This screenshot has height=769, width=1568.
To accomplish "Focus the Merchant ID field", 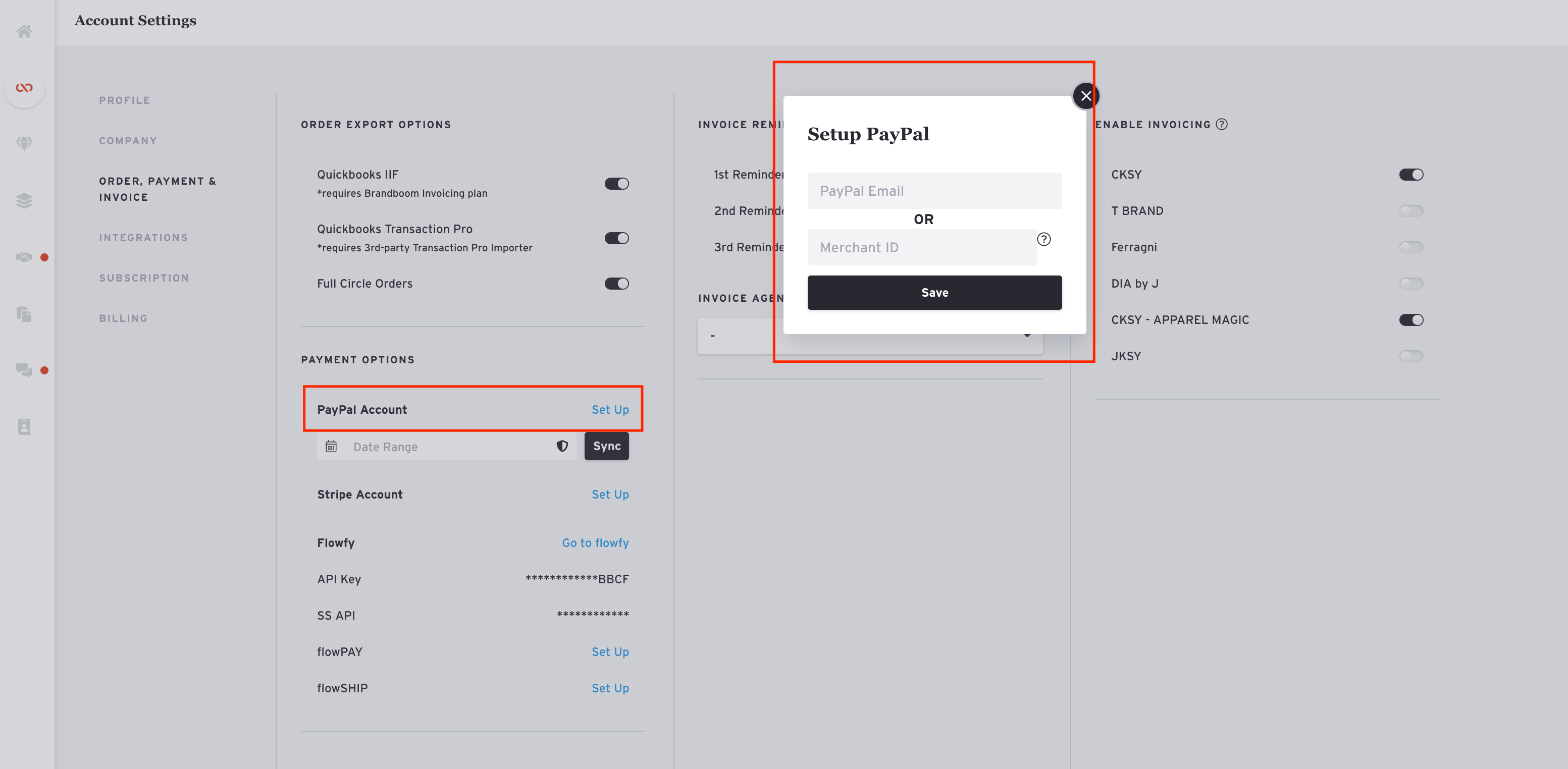I will (x=921, y=248).
